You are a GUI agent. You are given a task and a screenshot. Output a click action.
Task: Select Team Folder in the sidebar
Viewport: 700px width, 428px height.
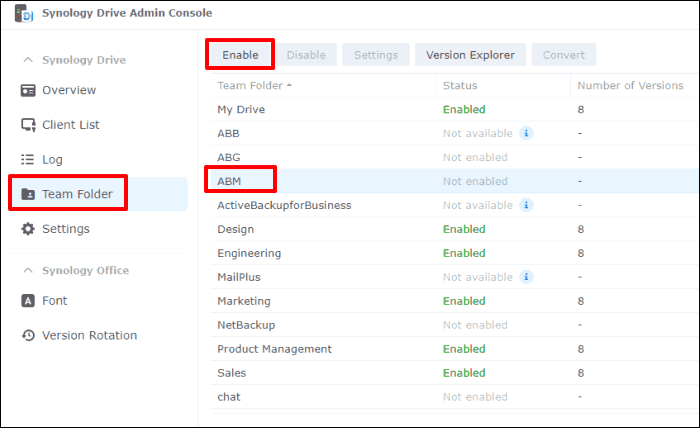click(x=76, y=194)
